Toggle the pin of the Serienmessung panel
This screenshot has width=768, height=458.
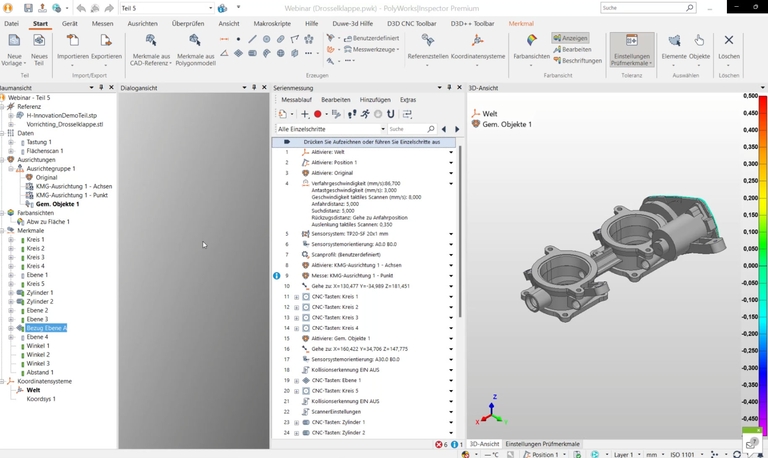pyautogui.click(x=449, y=87)
